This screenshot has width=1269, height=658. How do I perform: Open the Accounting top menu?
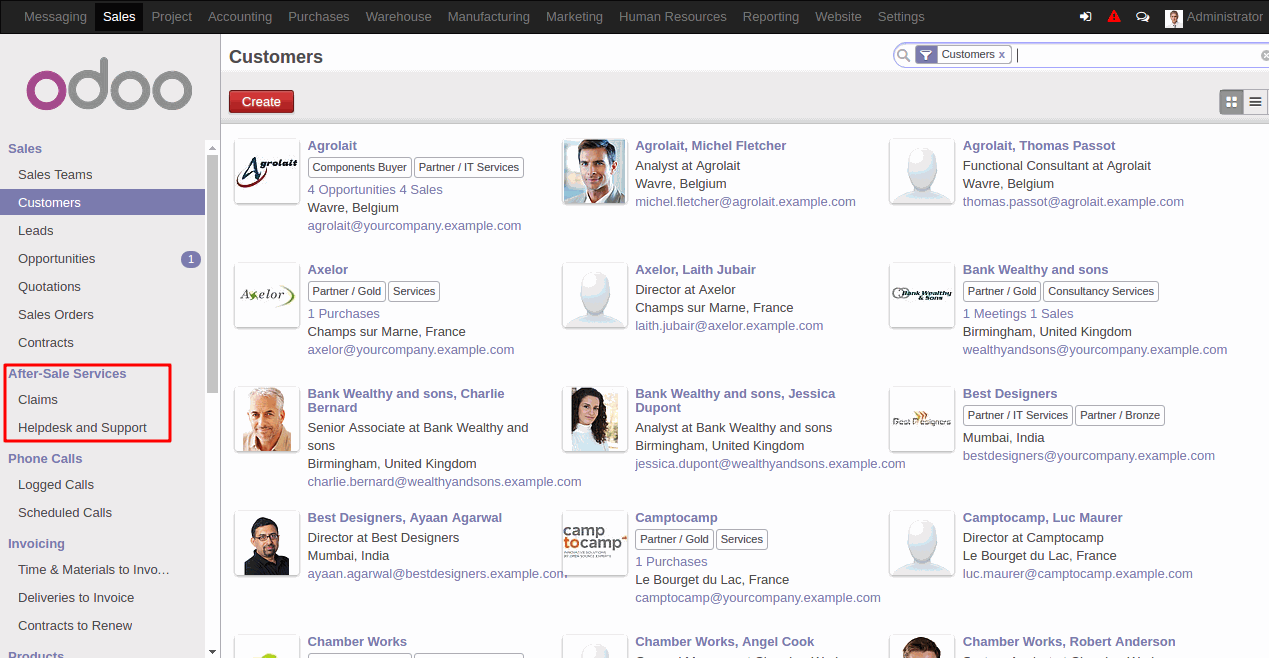240,17
